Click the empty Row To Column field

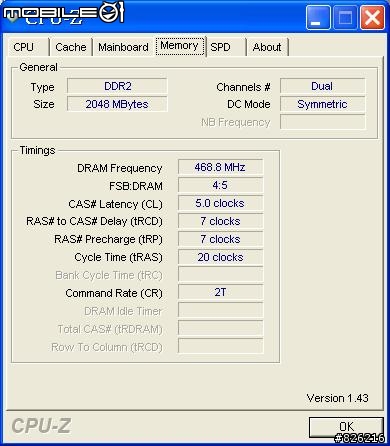coord(220,346)
